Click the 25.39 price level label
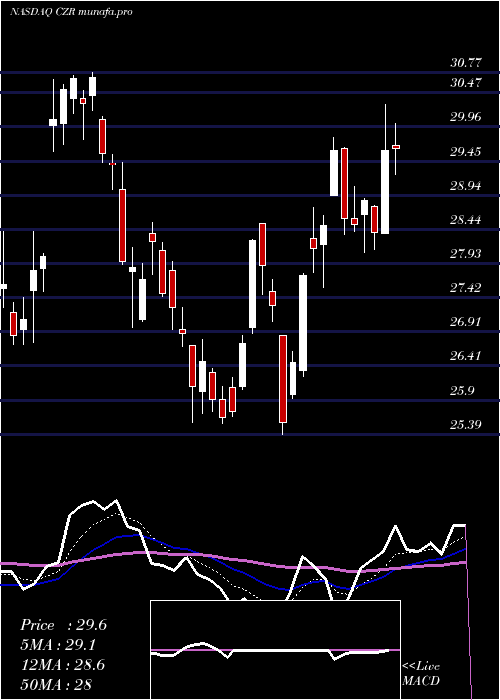 coord(466,424)
